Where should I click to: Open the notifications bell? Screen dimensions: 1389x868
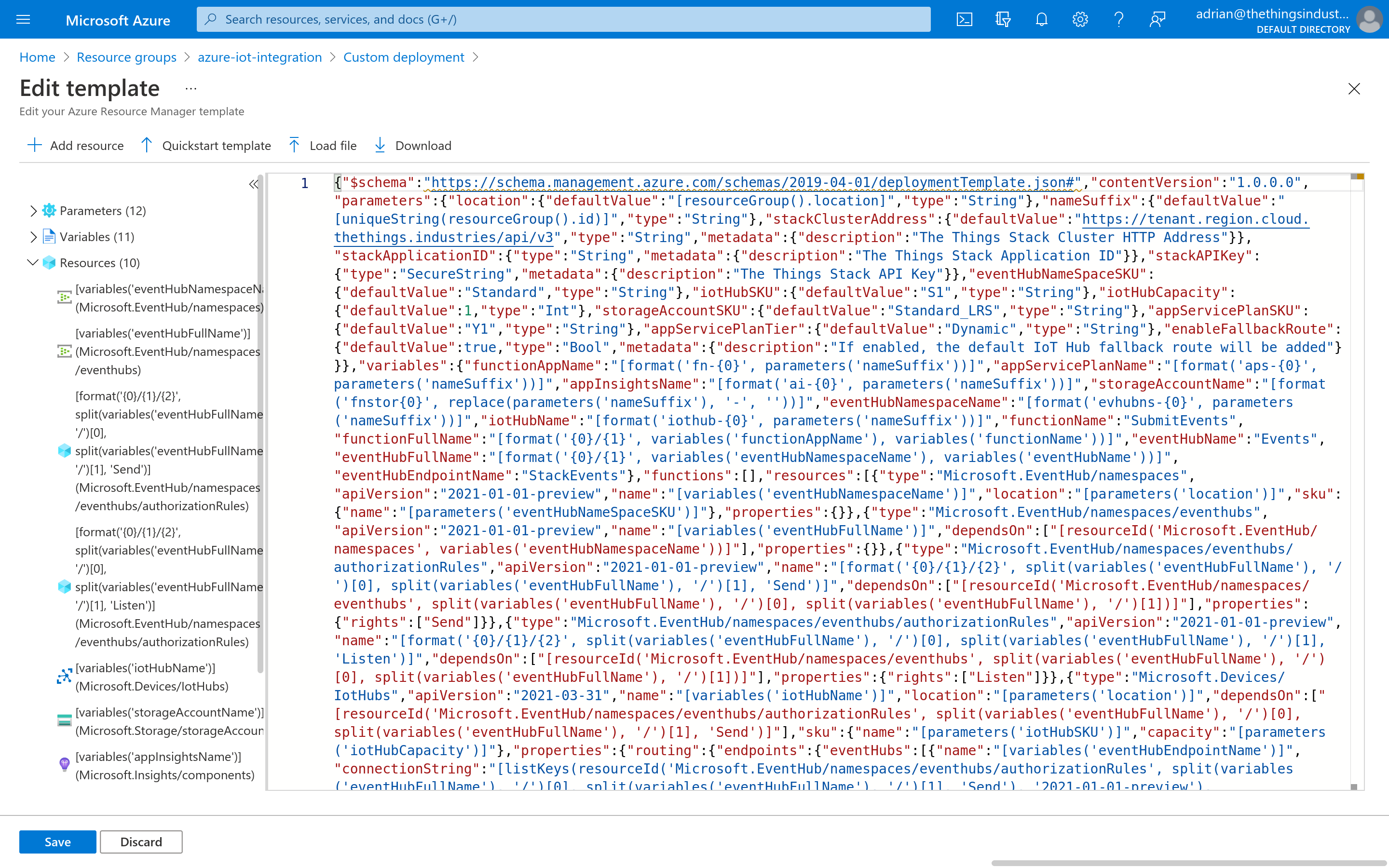click(x=1041, y=19)
